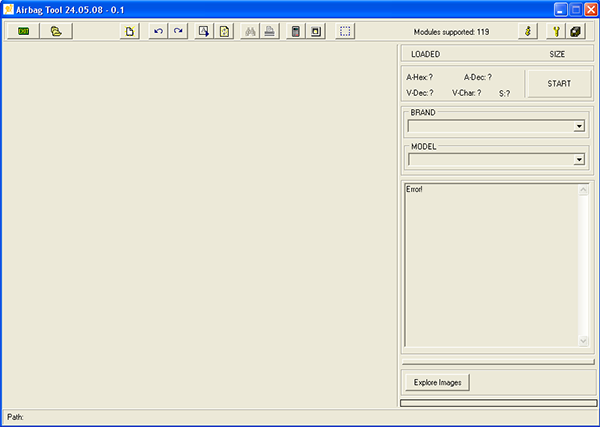600x427 pixels.
Task: Click the LOADED column header
Action: (426, 54)
